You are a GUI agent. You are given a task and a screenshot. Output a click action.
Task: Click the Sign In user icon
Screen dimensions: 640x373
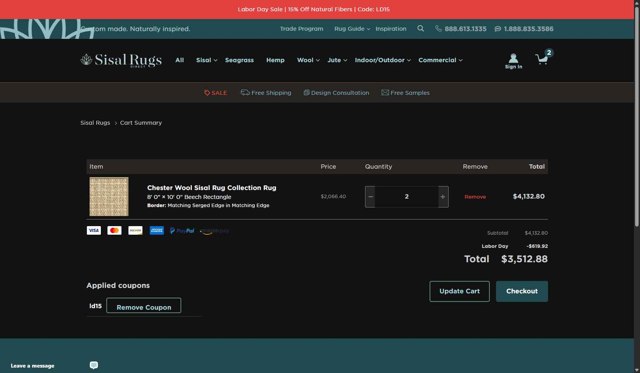(513, 60)
